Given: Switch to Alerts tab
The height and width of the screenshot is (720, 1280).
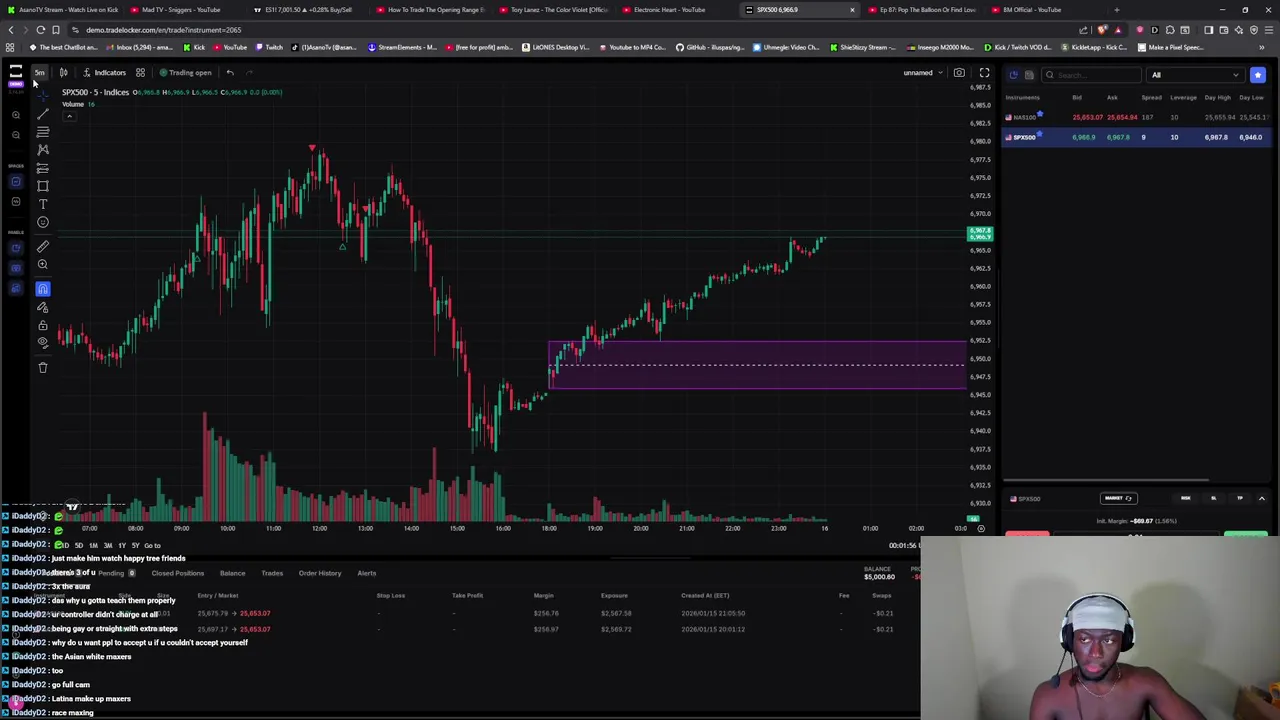Looking at the screenshot, I should coord(367,573).
